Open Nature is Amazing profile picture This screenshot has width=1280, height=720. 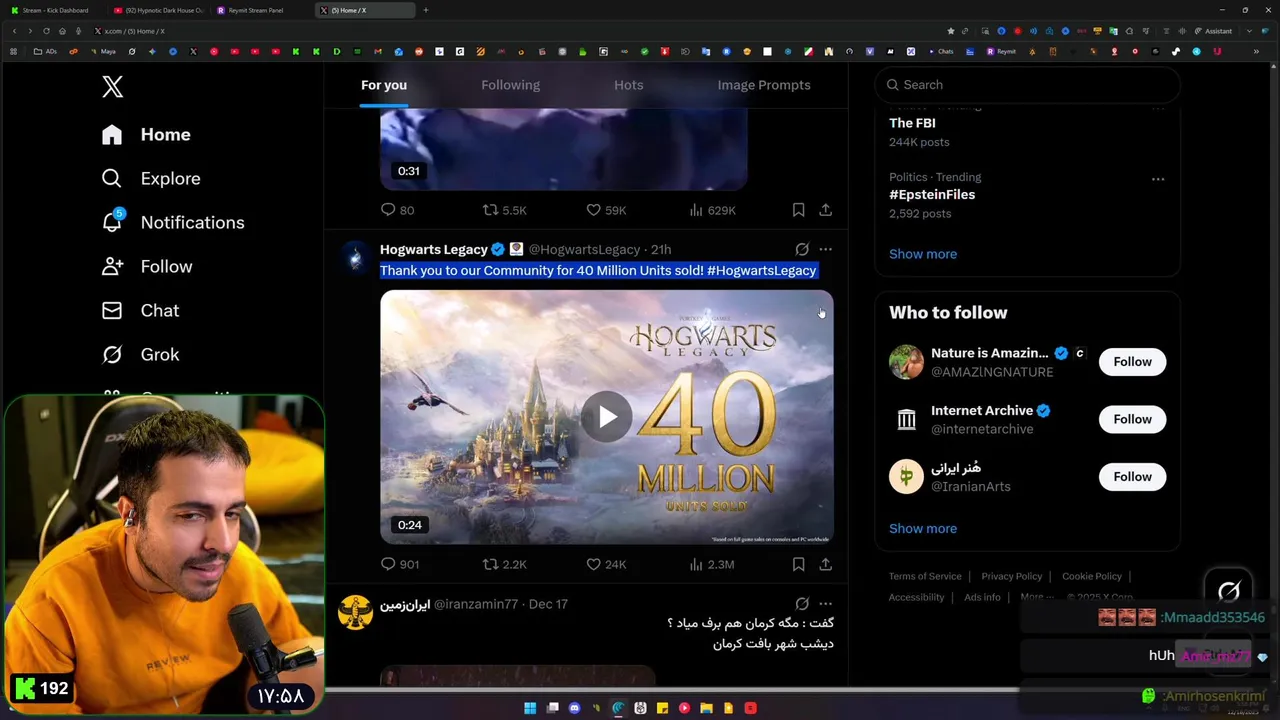click(906, 362)
